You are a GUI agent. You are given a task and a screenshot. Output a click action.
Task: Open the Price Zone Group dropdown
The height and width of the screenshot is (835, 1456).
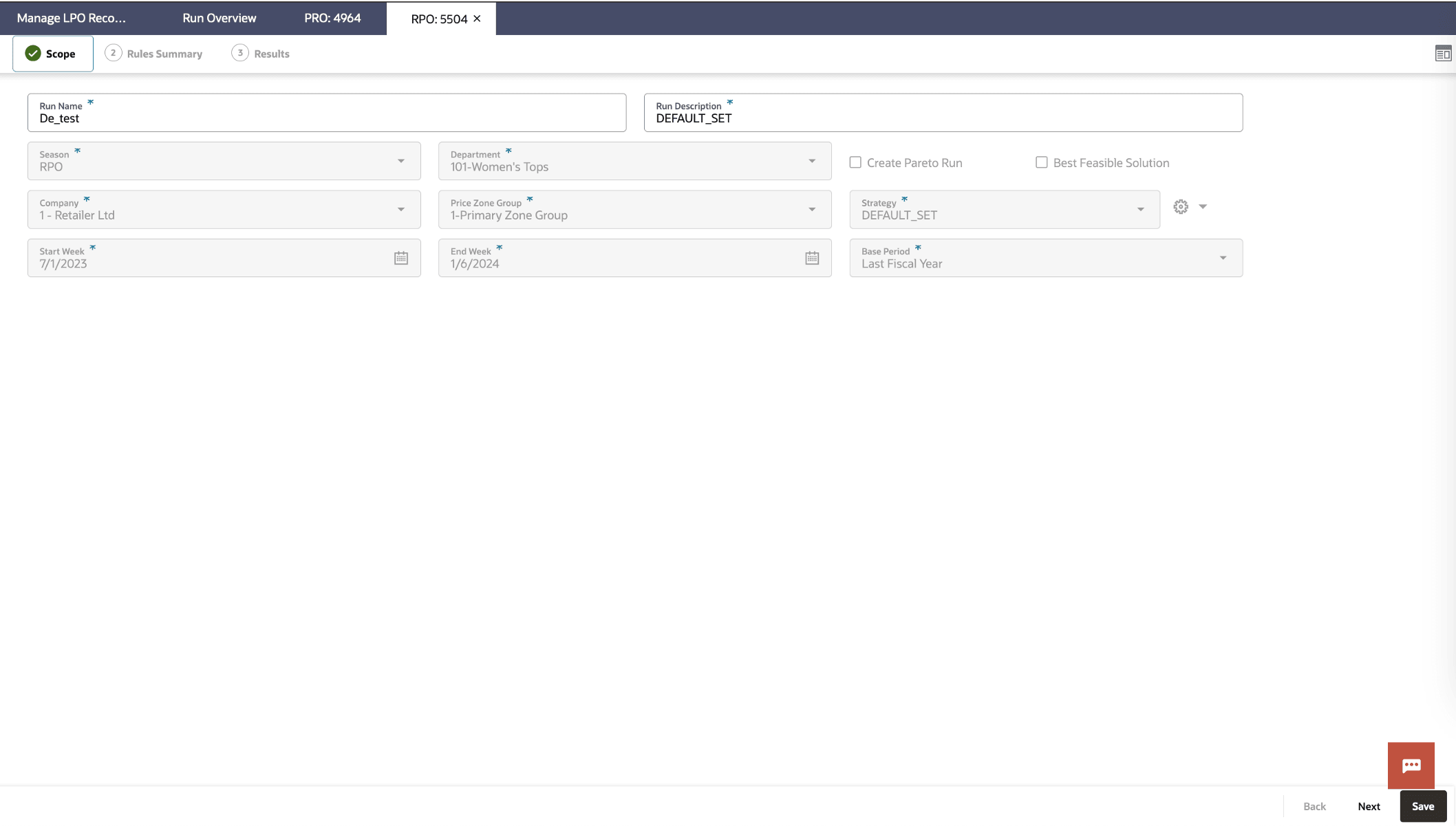point(812,209)
